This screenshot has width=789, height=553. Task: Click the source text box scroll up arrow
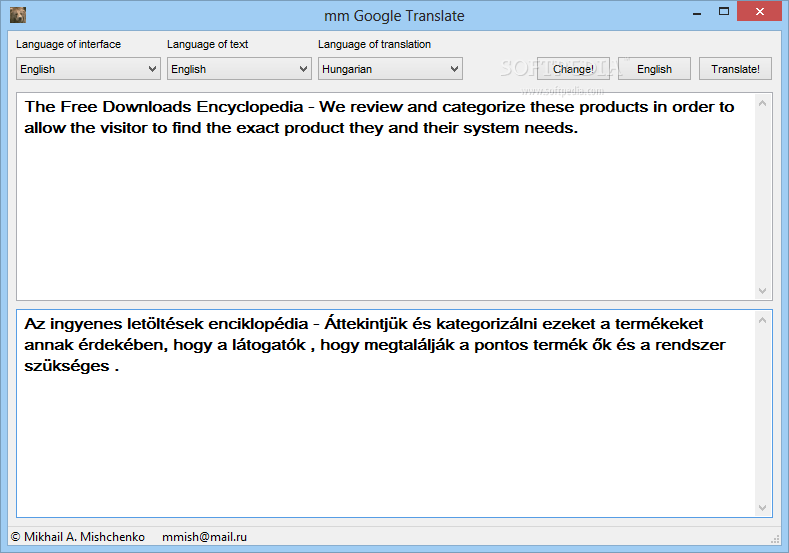click(x=762, y=104)
